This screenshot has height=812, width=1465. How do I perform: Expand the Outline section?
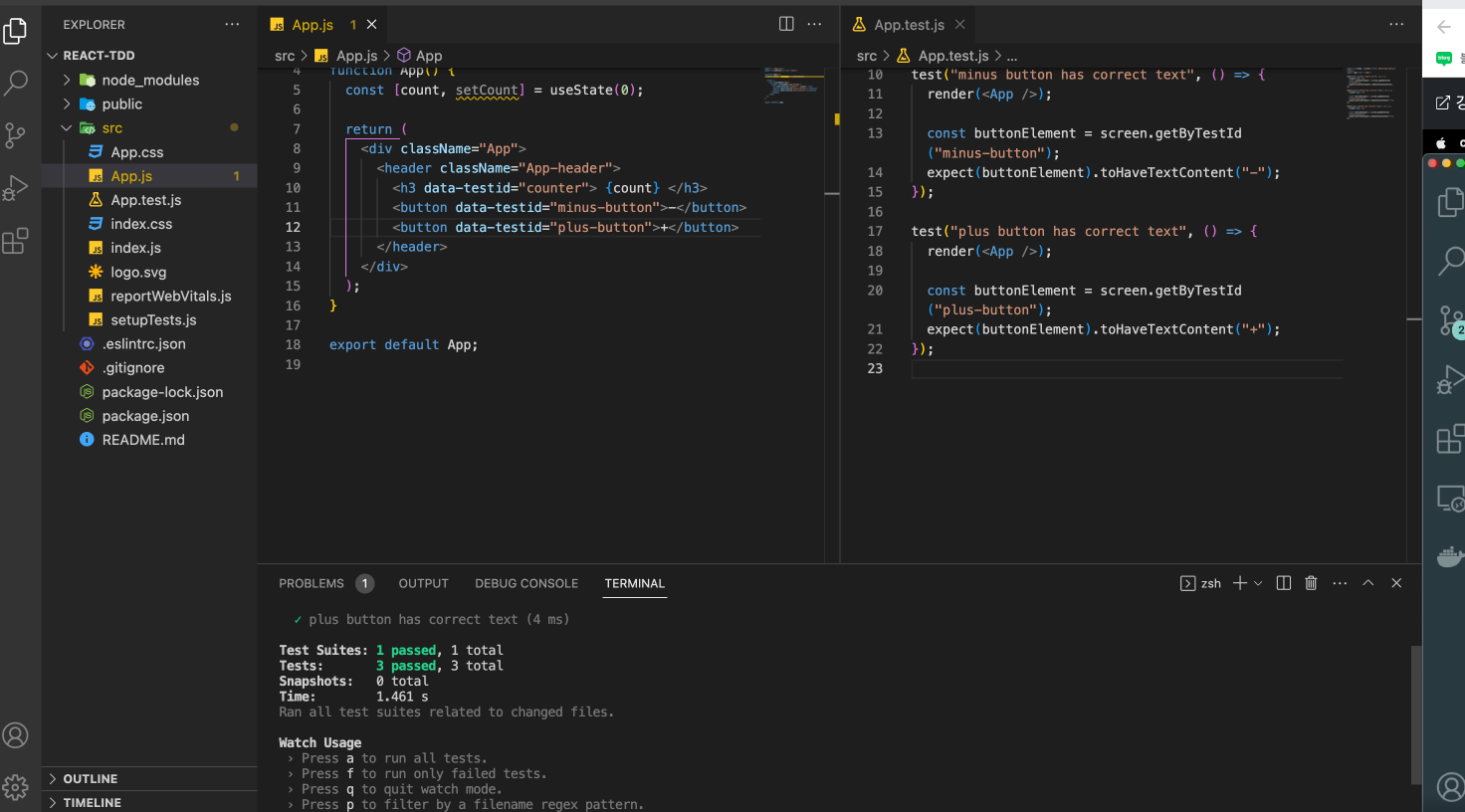coord(149,779)
